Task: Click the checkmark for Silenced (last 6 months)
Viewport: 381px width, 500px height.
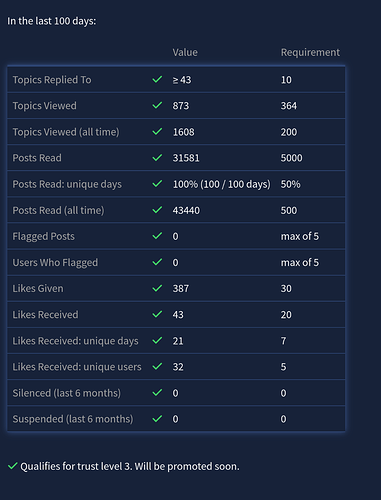Action: coord(157,393)
